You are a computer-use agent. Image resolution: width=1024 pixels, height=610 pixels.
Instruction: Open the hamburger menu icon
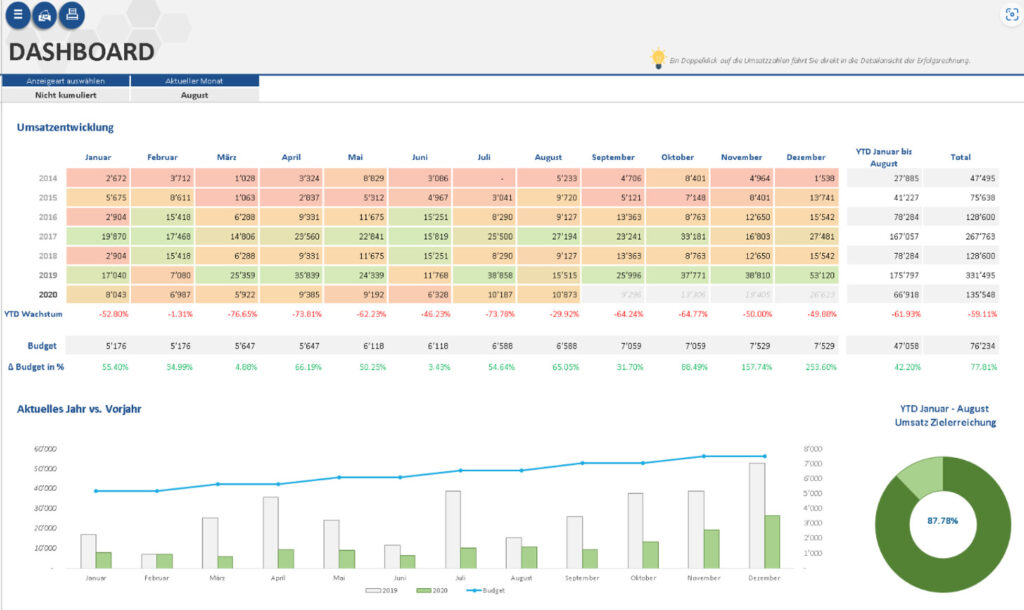16,15
